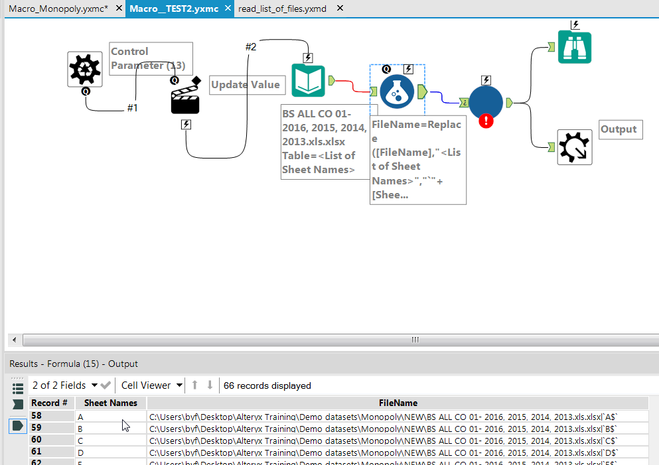Viewport: 659px width, 465px height.
Task: Switch to Macro__TEST2.yxmc tab
Action: pyautogui.click(x=174, y=9)
